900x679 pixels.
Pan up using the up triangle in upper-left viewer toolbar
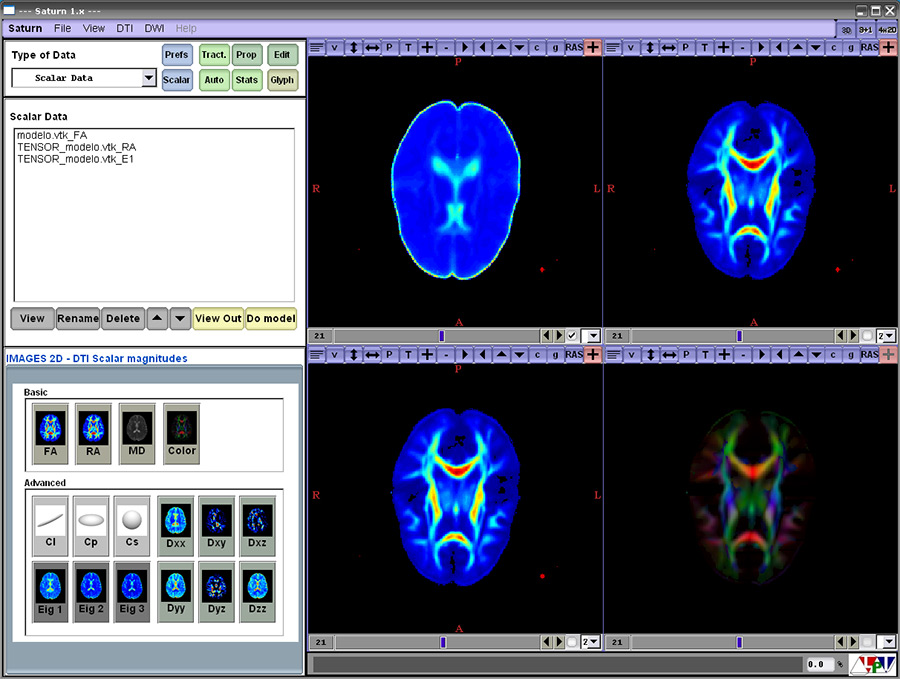501,48
